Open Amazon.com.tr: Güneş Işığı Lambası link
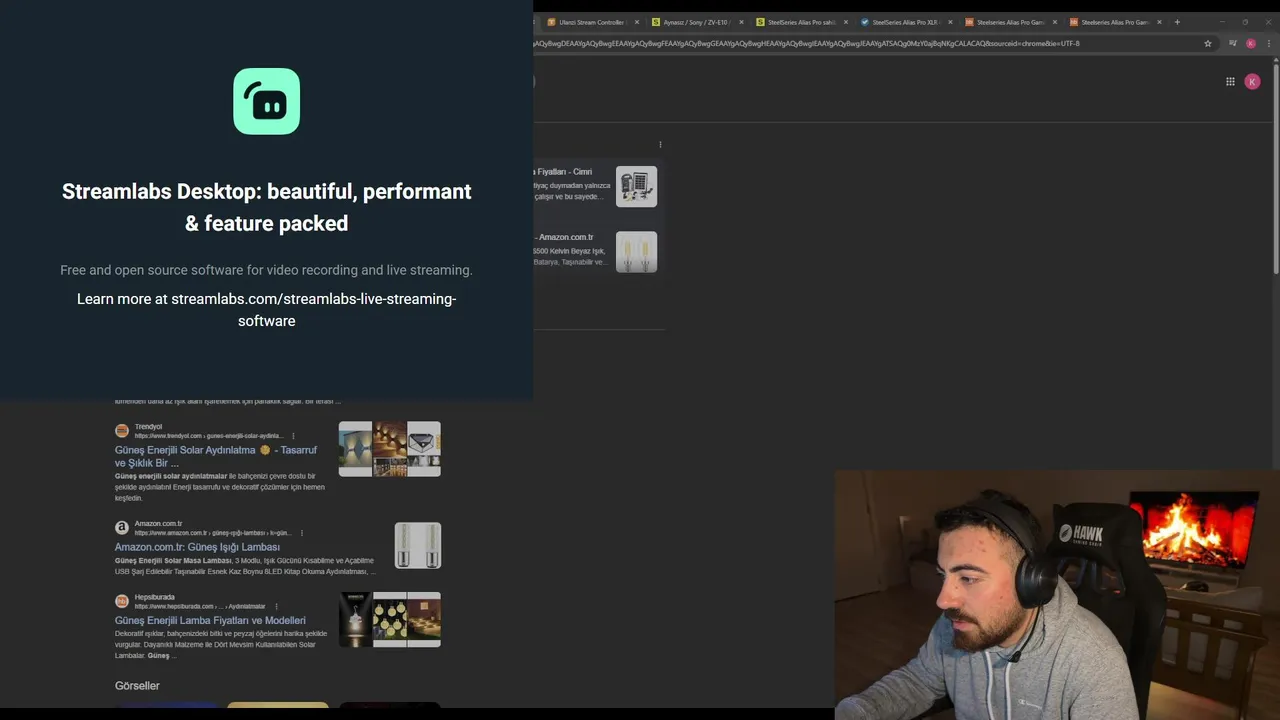1280x720 pixels. [x=197, y=547]
